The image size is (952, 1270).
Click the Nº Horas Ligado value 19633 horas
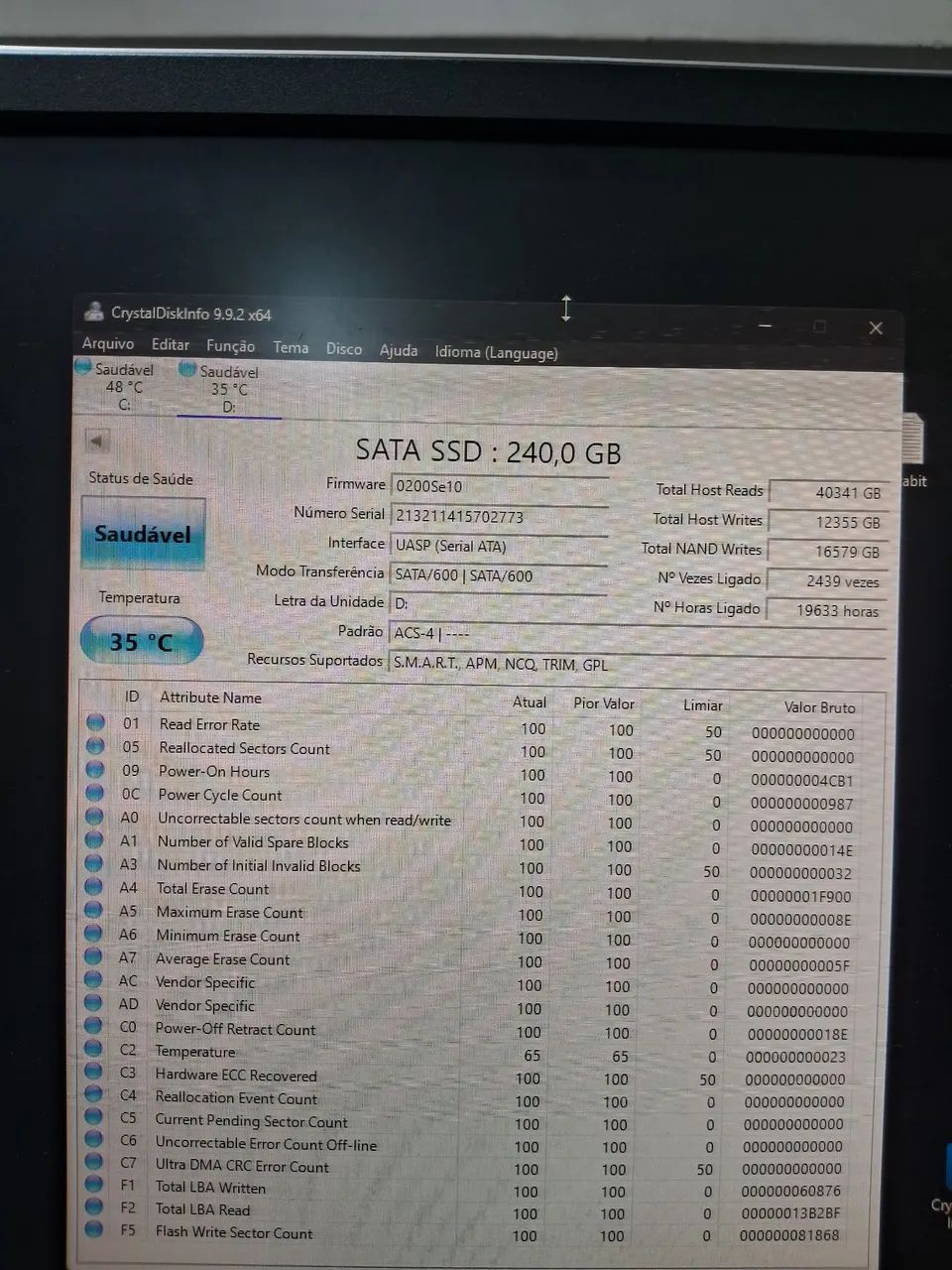pos(825,610)
